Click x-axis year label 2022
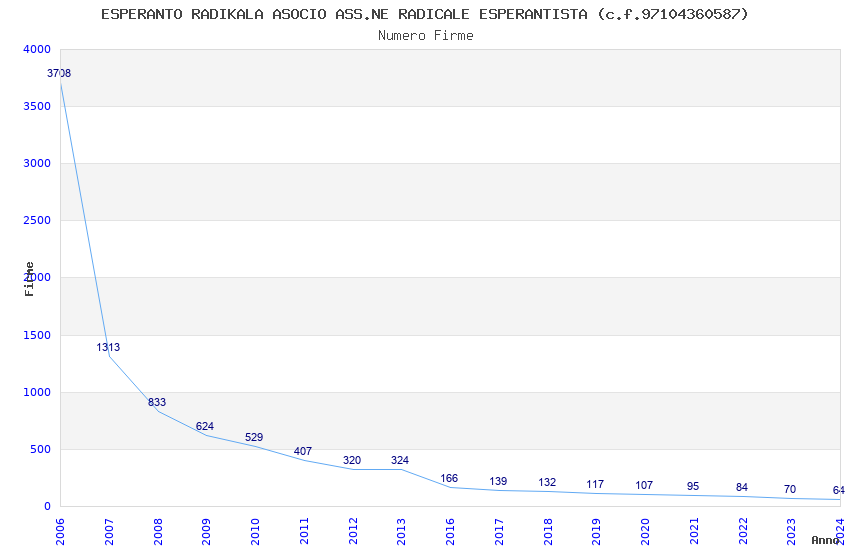850x550 pixels. tap(743, 532)
